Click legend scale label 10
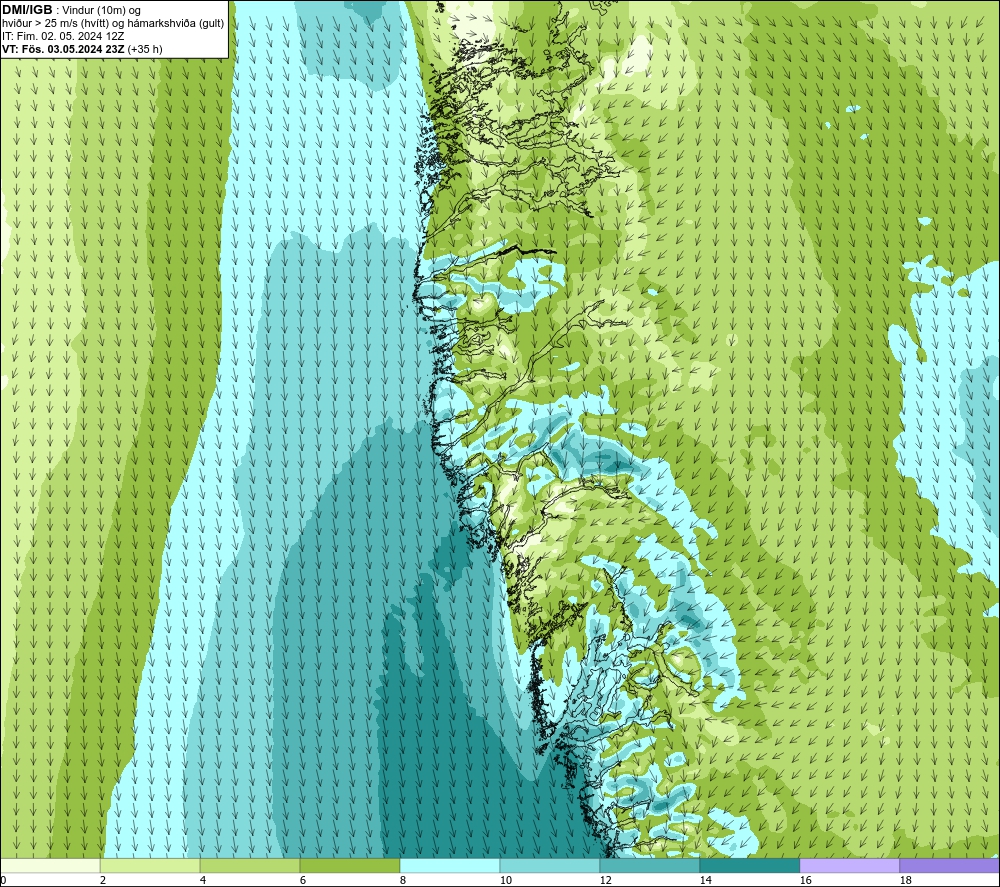The height and width of the screenshot is (887, 1000). [x=505, y=880]
